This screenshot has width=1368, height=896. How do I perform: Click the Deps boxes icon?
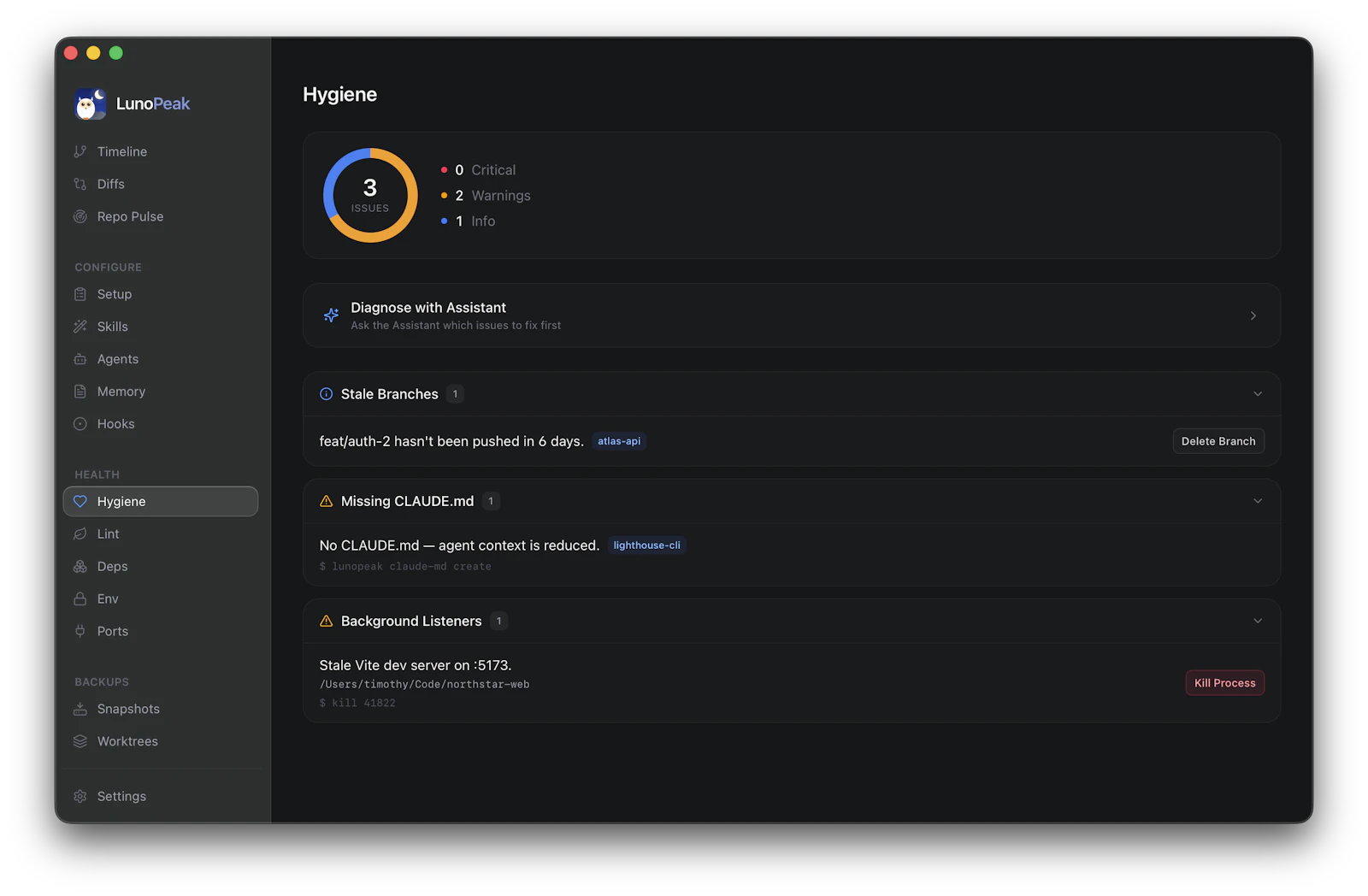[x=80, y=567]
